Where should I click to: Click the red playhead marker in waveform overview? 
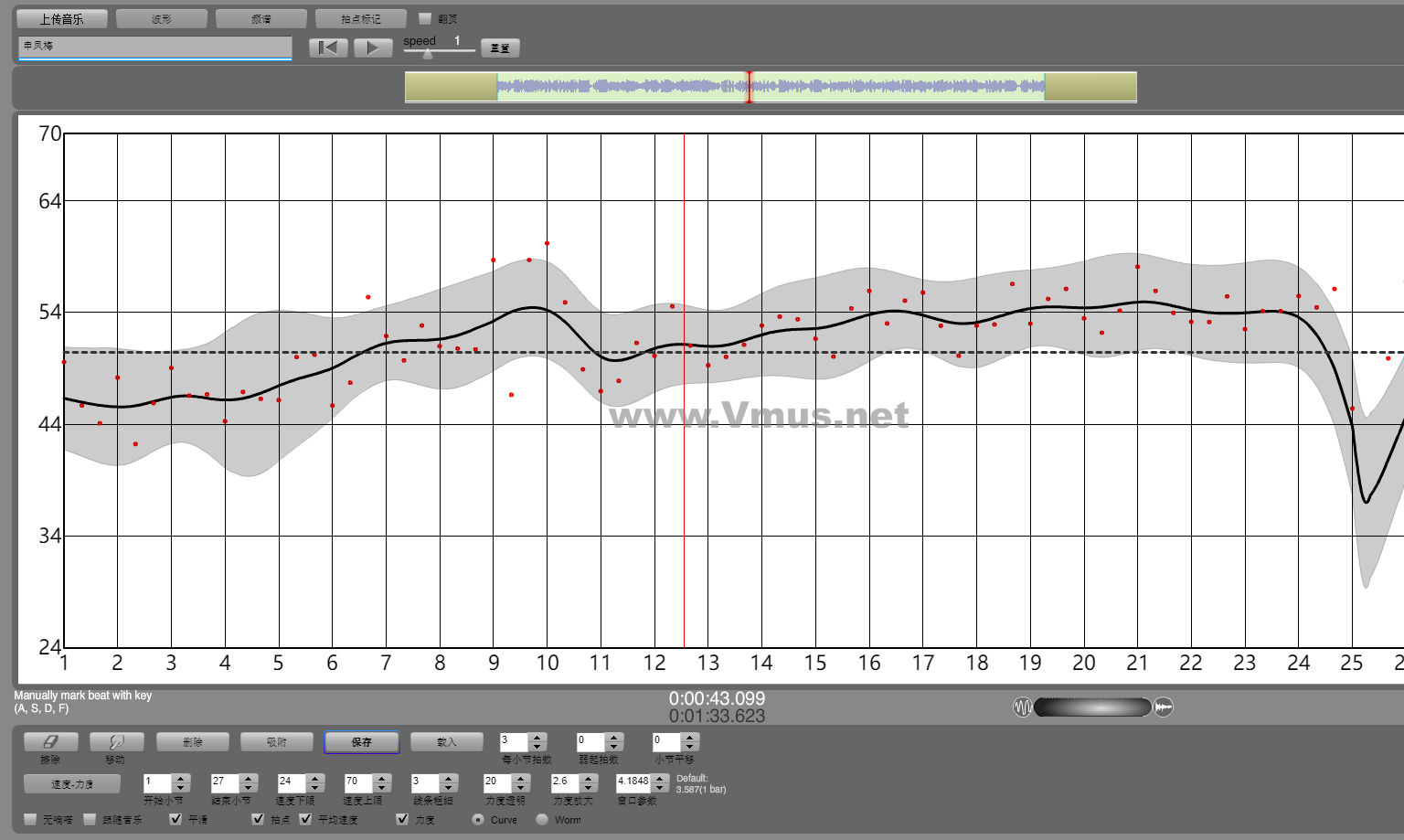[750, 87]
